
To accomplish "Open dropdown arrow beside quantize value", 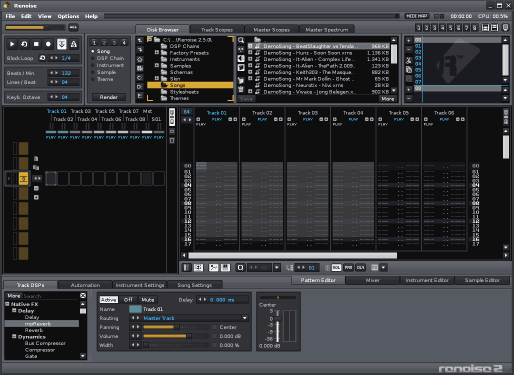I will coord(277,268).
